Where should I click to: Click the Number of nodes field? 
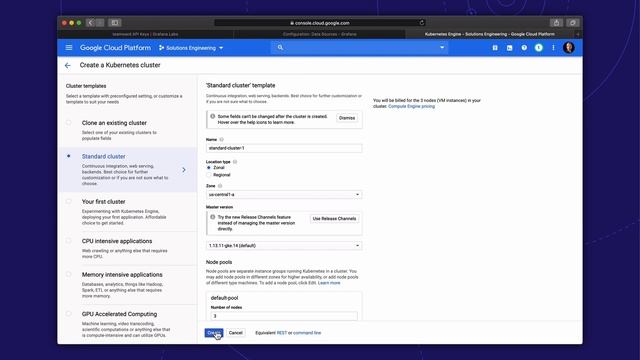pyautogui.click(x=284, y=316)
